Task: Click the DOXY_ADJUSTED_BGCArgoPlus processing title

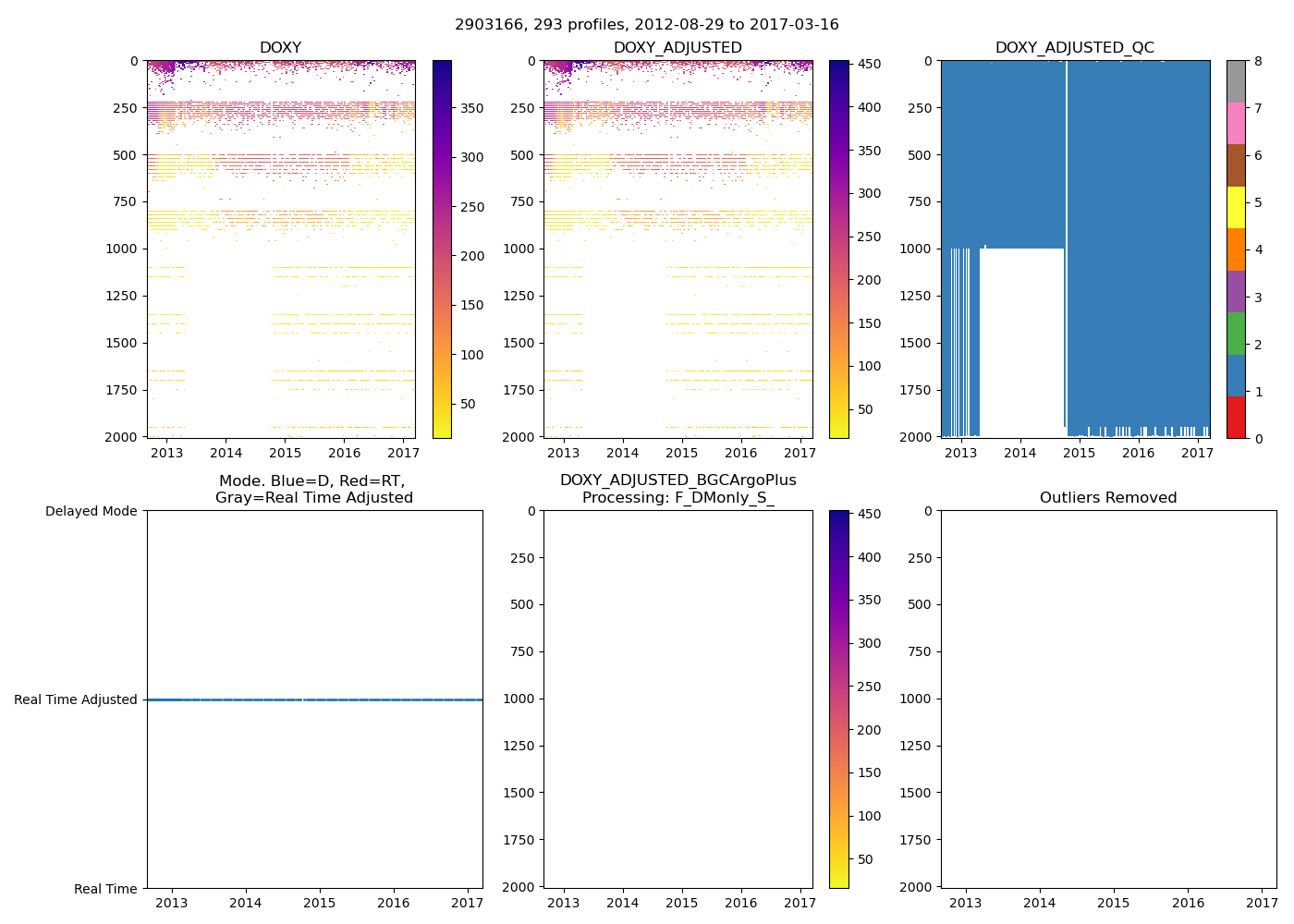Action: coord(678,489)
